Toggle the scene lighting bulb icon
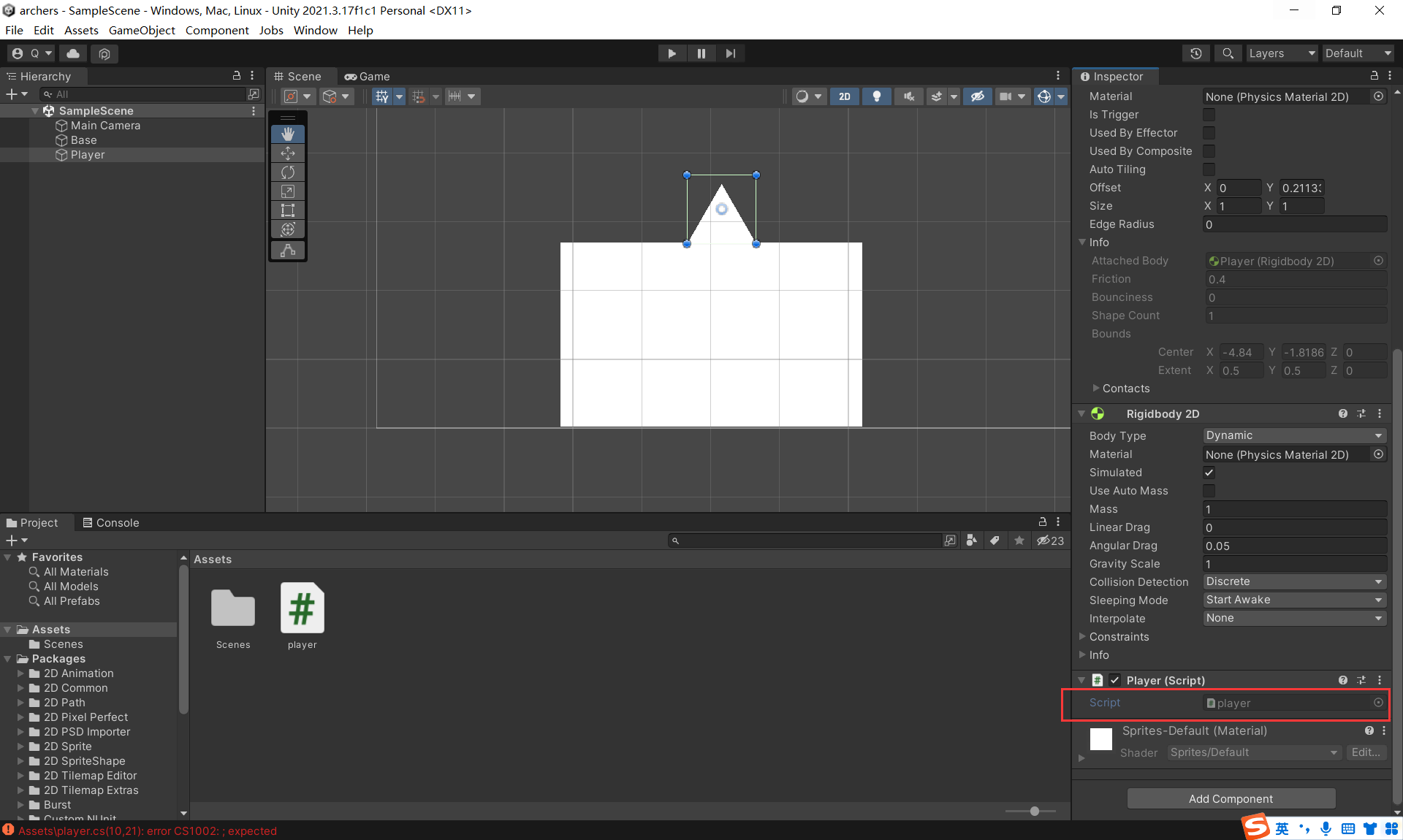The height and width of the screenshot is (840, 1403). 876,96
